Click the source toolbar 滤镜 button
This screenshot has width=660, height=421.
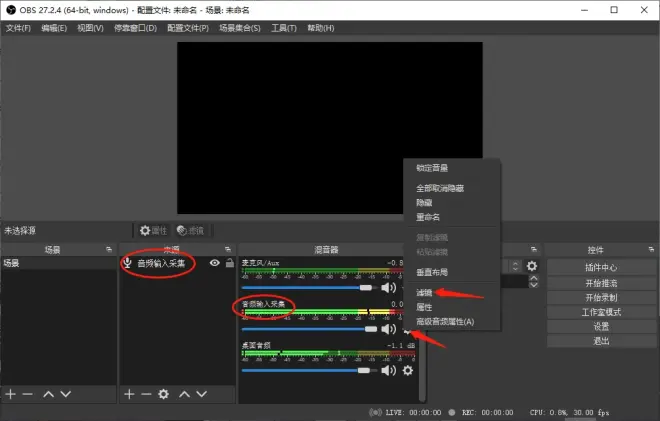tap(191, 230)
